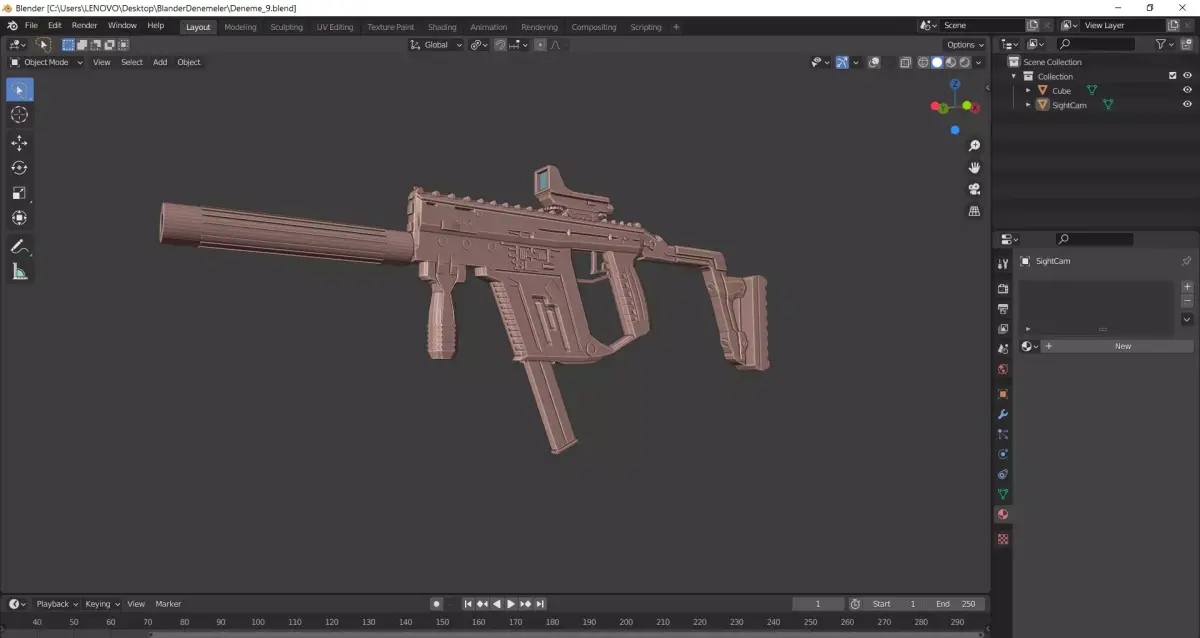Screen dimensions: 1200x638
Task: Play the animation forward
Action: [x=511, y=604]
